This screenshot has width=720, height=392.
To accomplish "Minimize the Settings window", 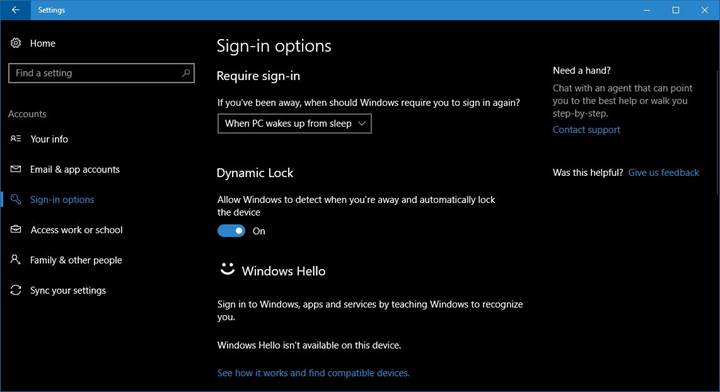I will [x=647, y=10].
